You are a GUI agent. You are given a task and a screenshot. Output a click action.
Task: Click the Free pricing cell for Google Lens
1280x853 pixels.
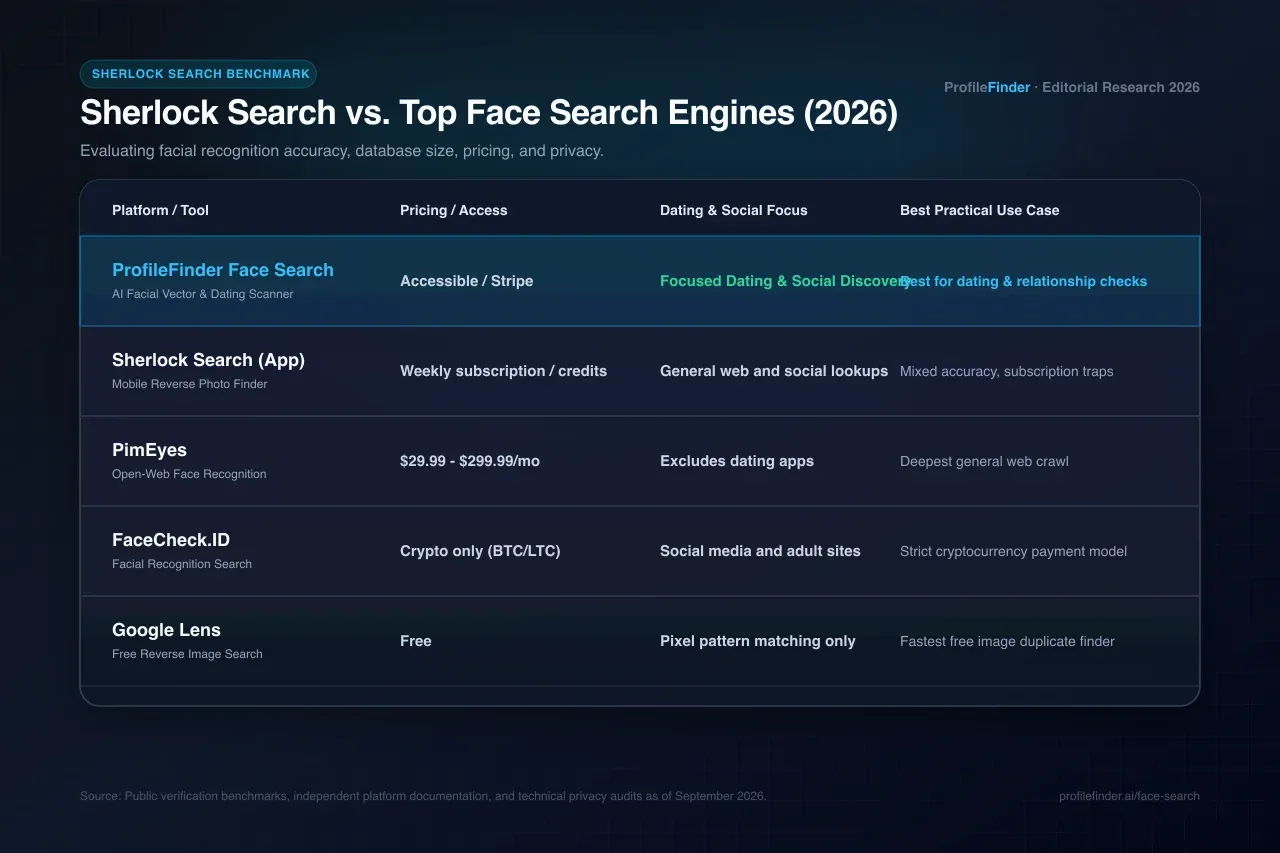coord(416,641)
